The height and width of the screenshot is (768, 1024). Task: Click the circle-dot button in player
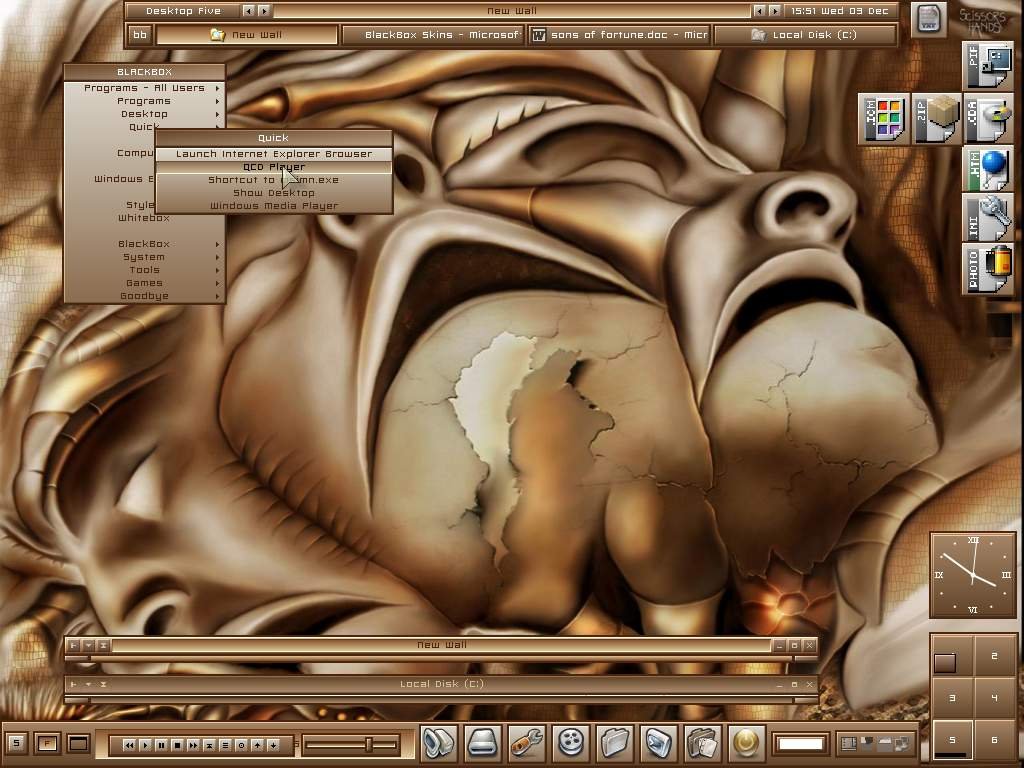tap(241, 745)
